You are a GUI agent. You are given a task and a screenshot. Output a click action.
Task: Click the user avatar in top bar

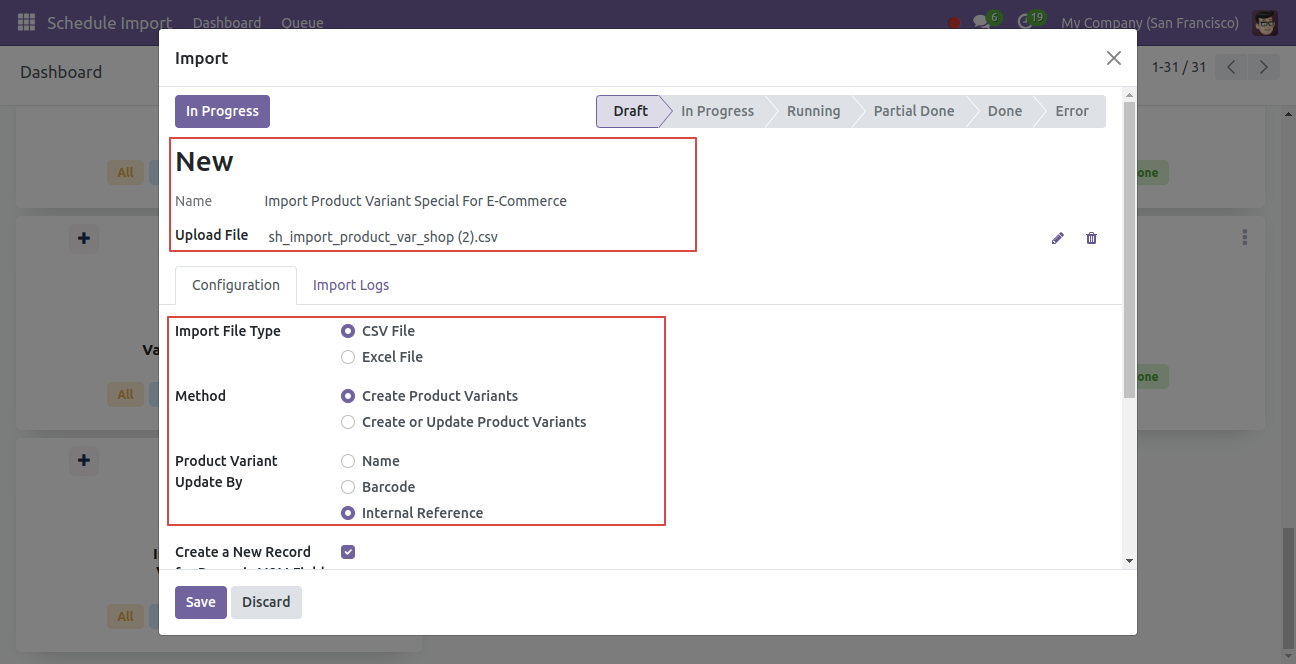[1265, 22]
